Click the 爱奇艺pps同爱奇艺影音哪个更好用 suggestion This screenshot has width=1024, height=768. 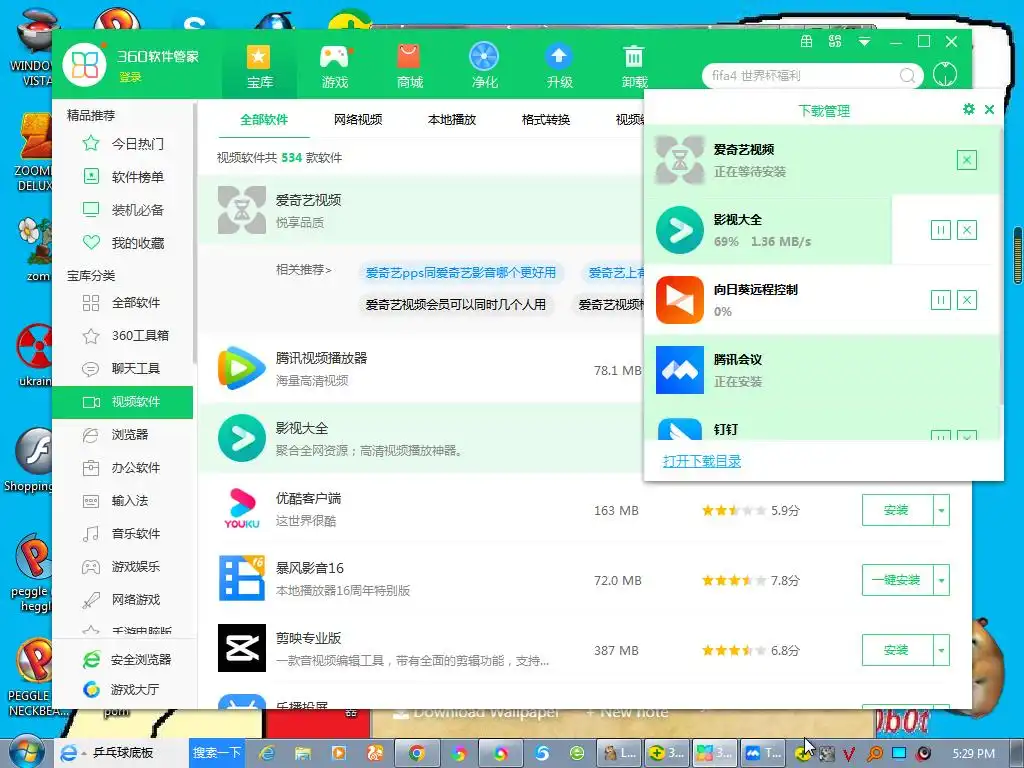460,272
